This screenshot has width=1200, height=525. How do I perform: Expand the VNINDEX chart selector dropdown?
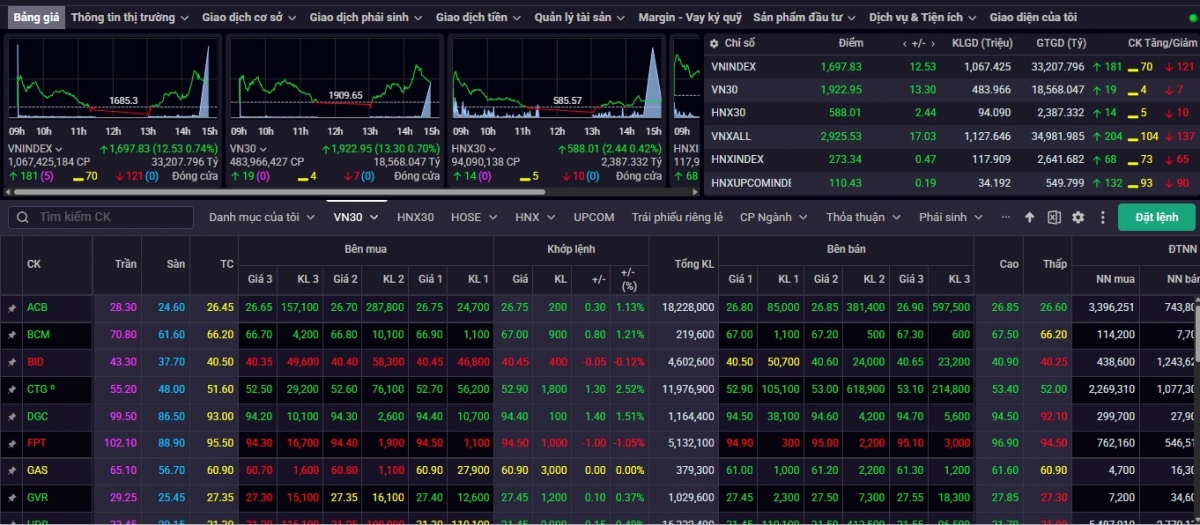point(59,149)
